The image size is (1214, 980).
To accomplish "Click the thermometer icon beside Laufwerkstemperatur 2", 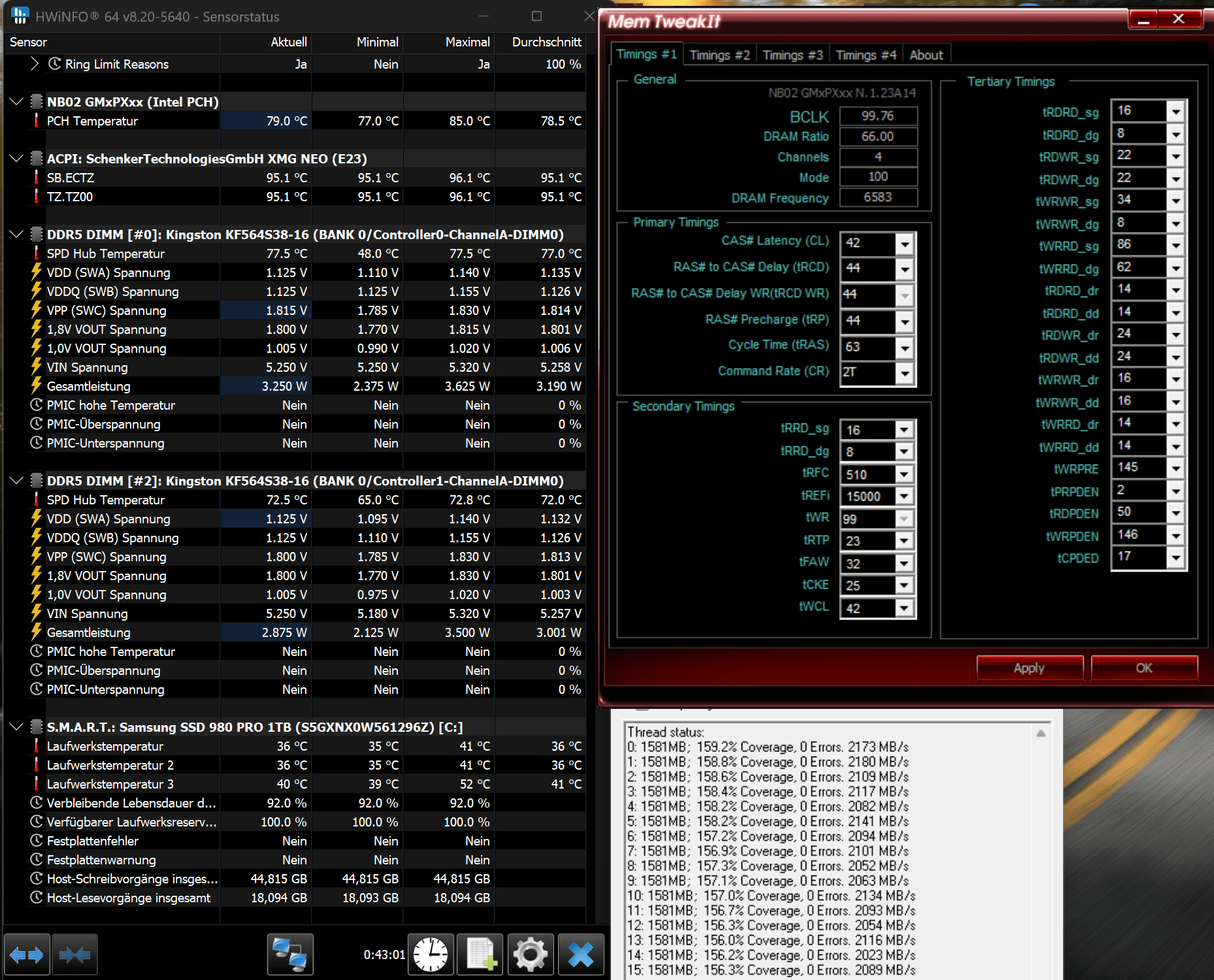I will pos(37,765).
